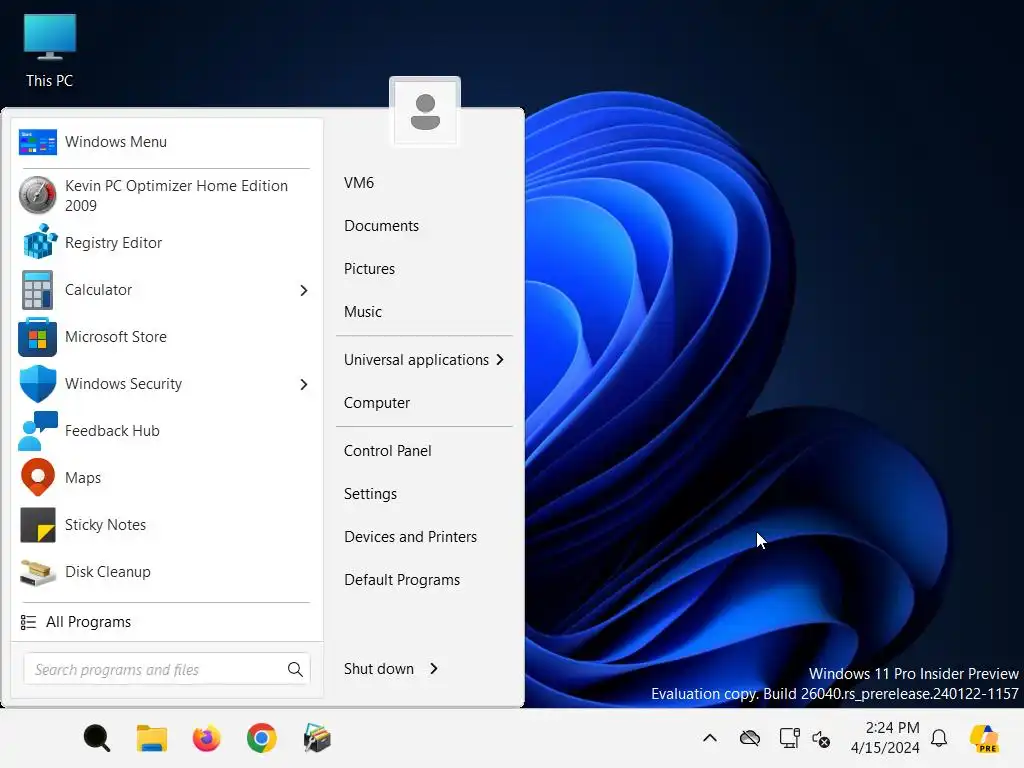Viewport: 1024px width, 768px height.
Task: Launch Disk Cleanup drive icon
Action: [38, 572]
